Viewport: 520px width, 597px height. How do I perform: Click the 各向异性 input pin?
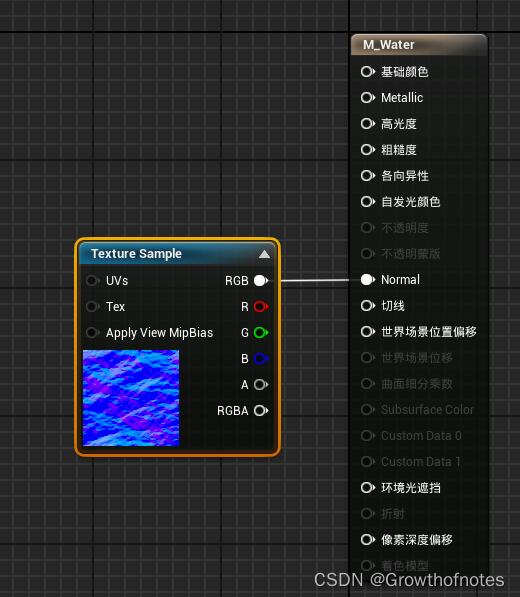pos(368,176)
